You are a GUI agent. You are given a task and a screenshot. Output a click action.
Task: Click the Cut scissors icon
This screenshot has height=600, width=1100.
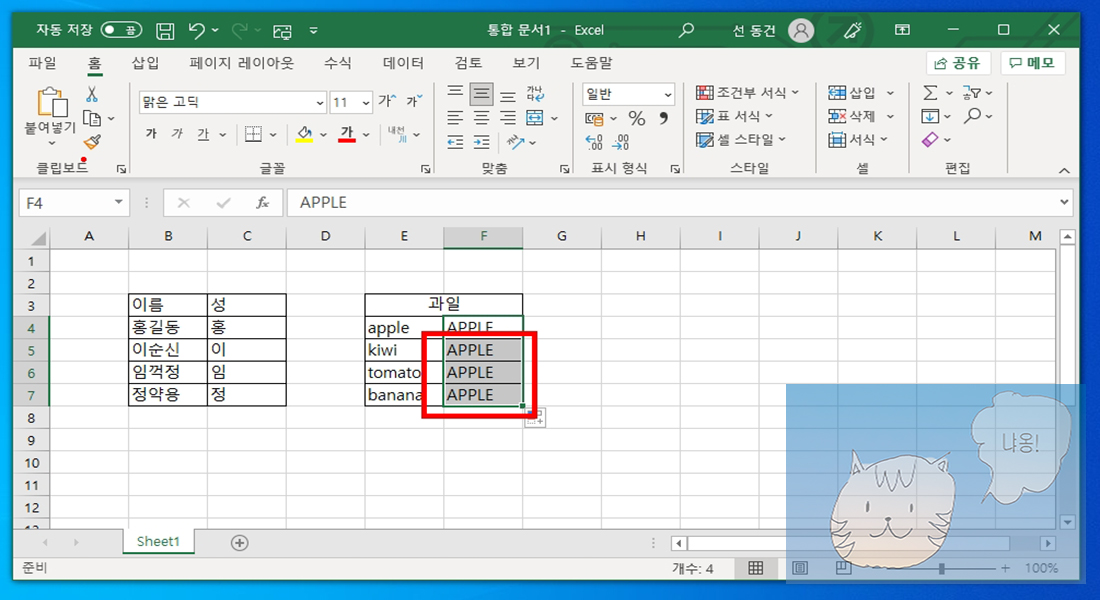click(x=91, y=94)
